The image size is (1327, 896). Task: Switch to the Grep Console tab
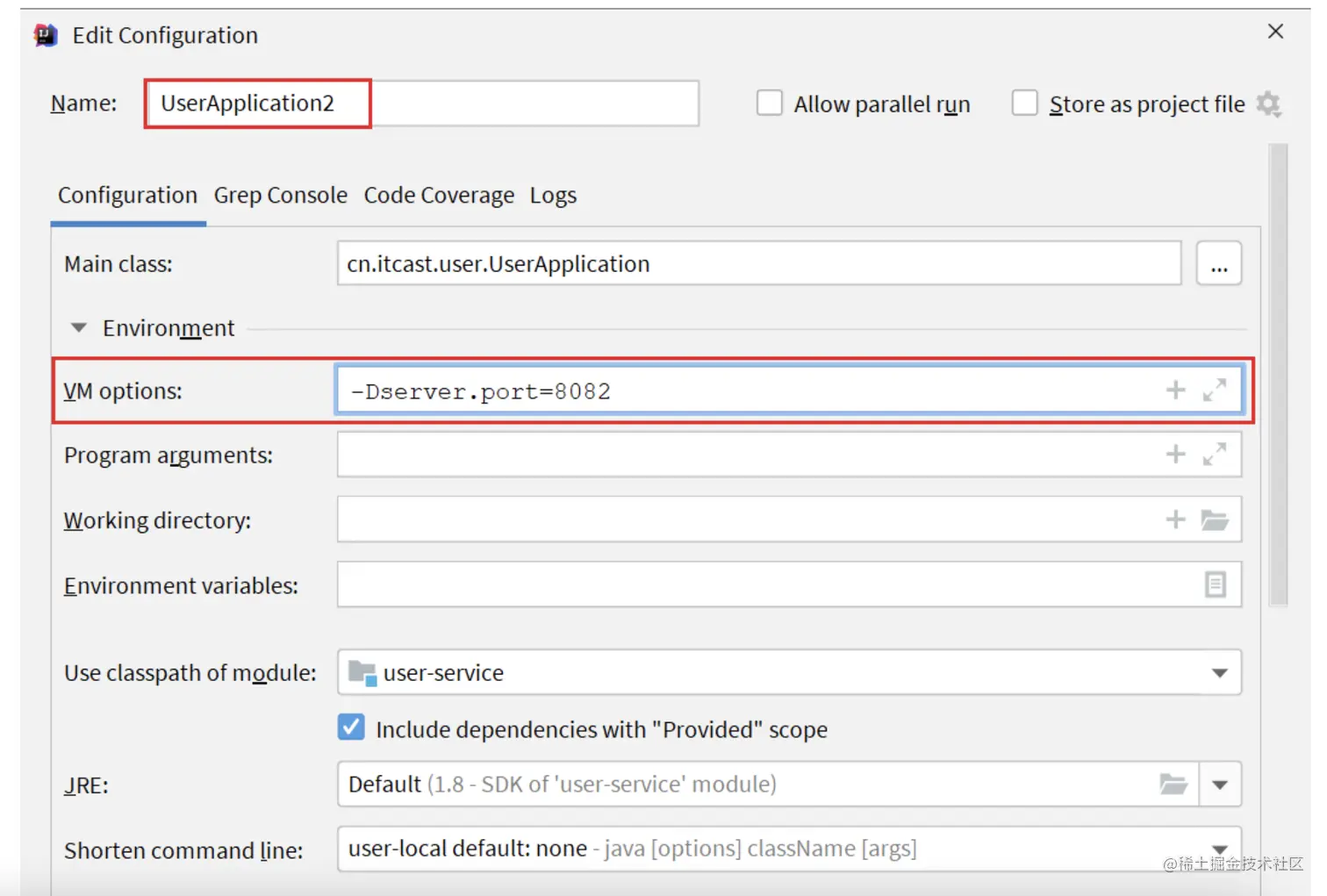[x=281, y=195]
